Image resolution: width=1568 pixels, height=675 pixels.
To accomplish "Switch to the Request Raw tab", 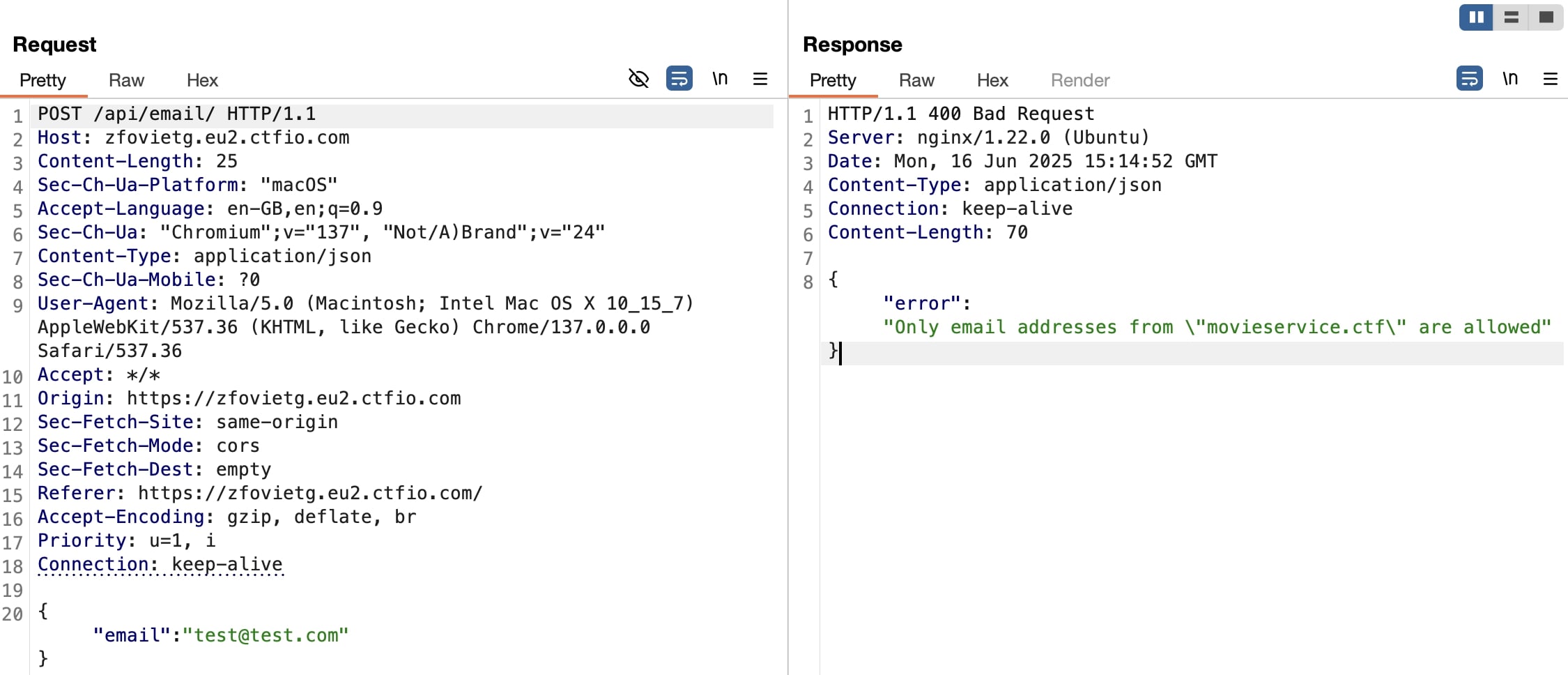I will [x=126, y=80].
